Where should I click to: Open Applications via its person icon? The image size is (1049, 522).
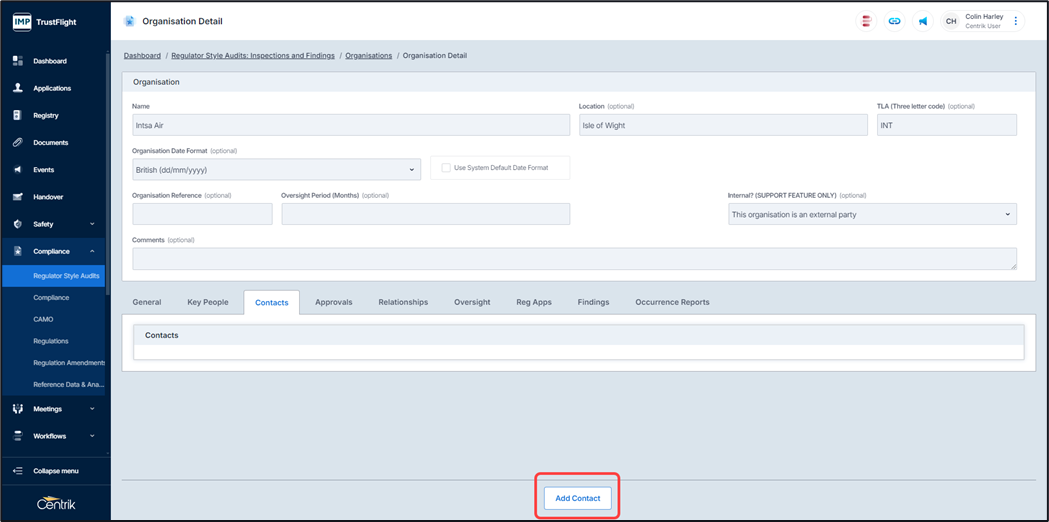point(17,88)
